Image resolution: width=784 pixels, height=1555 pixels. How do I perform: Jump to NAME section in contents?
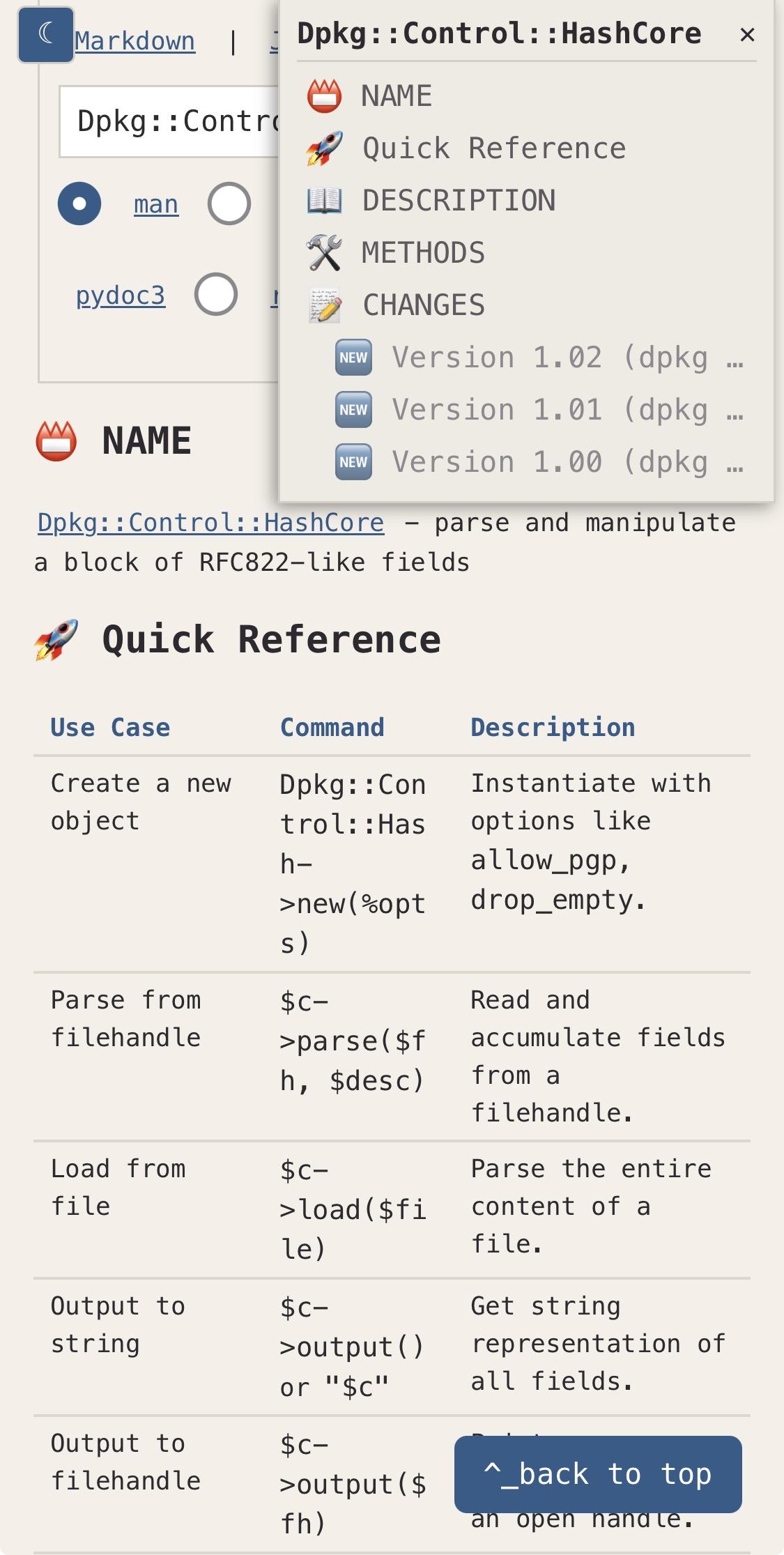click(x=397, y=96)
